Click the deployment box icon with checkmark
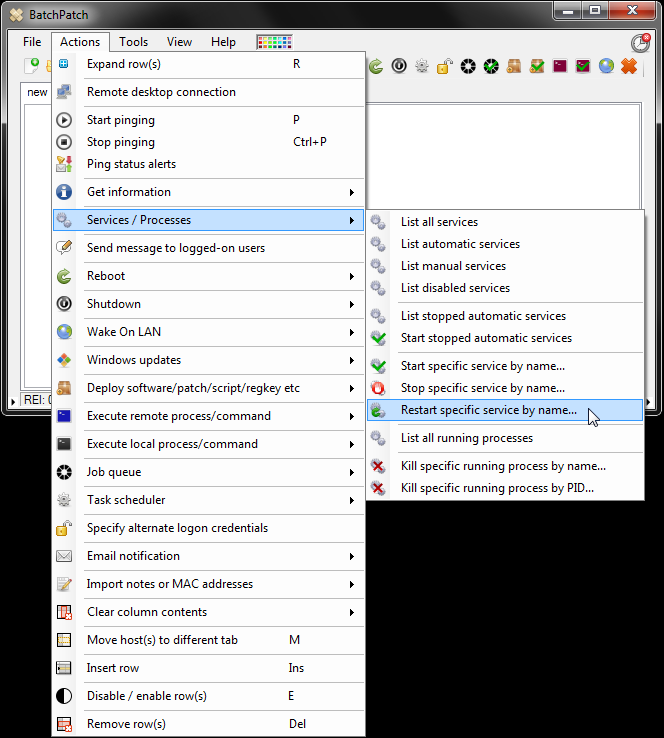 (537, 66)
